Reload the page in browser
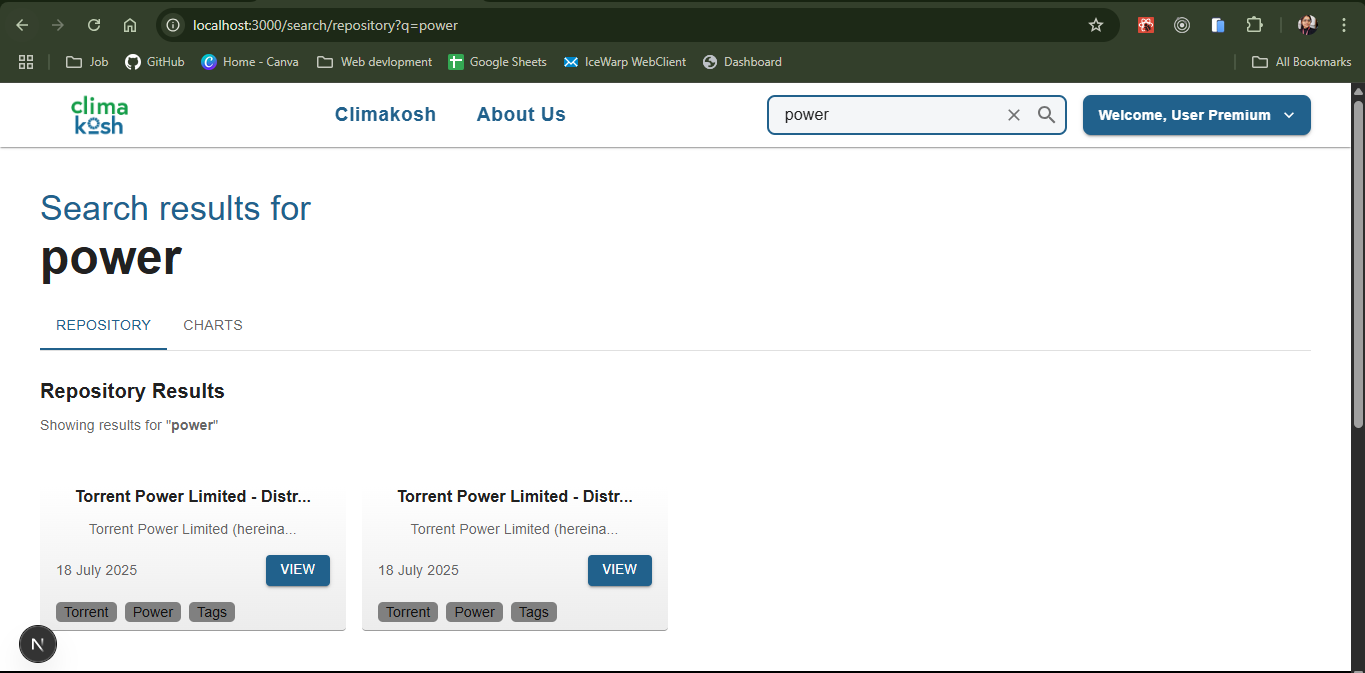1365x673 pixels. (x=94, y=25)
